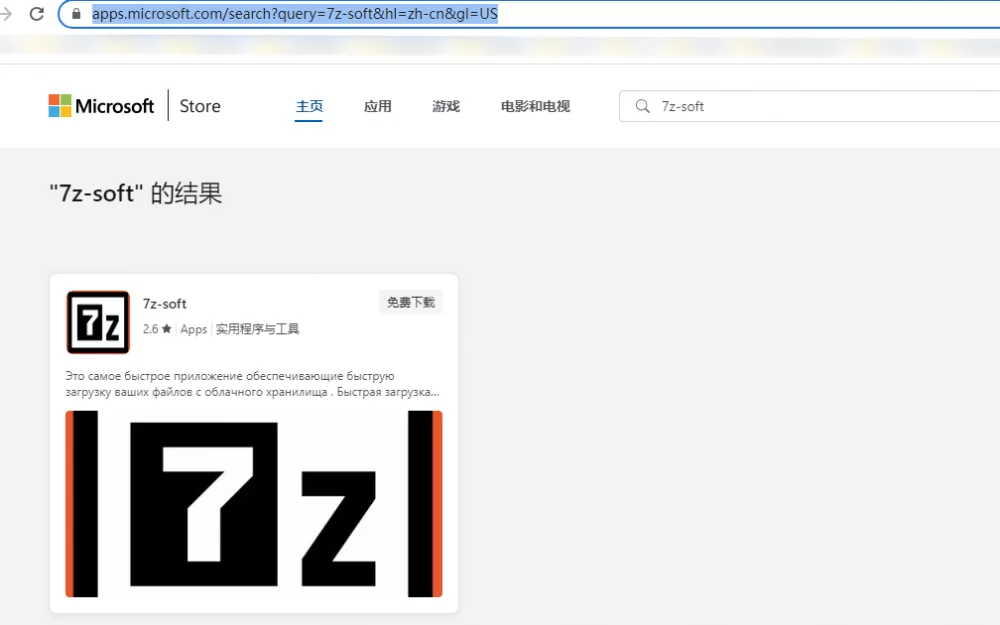Click the Microsoft logo
The height and width of the screenshot is (625, 1000).
[101, 106]
